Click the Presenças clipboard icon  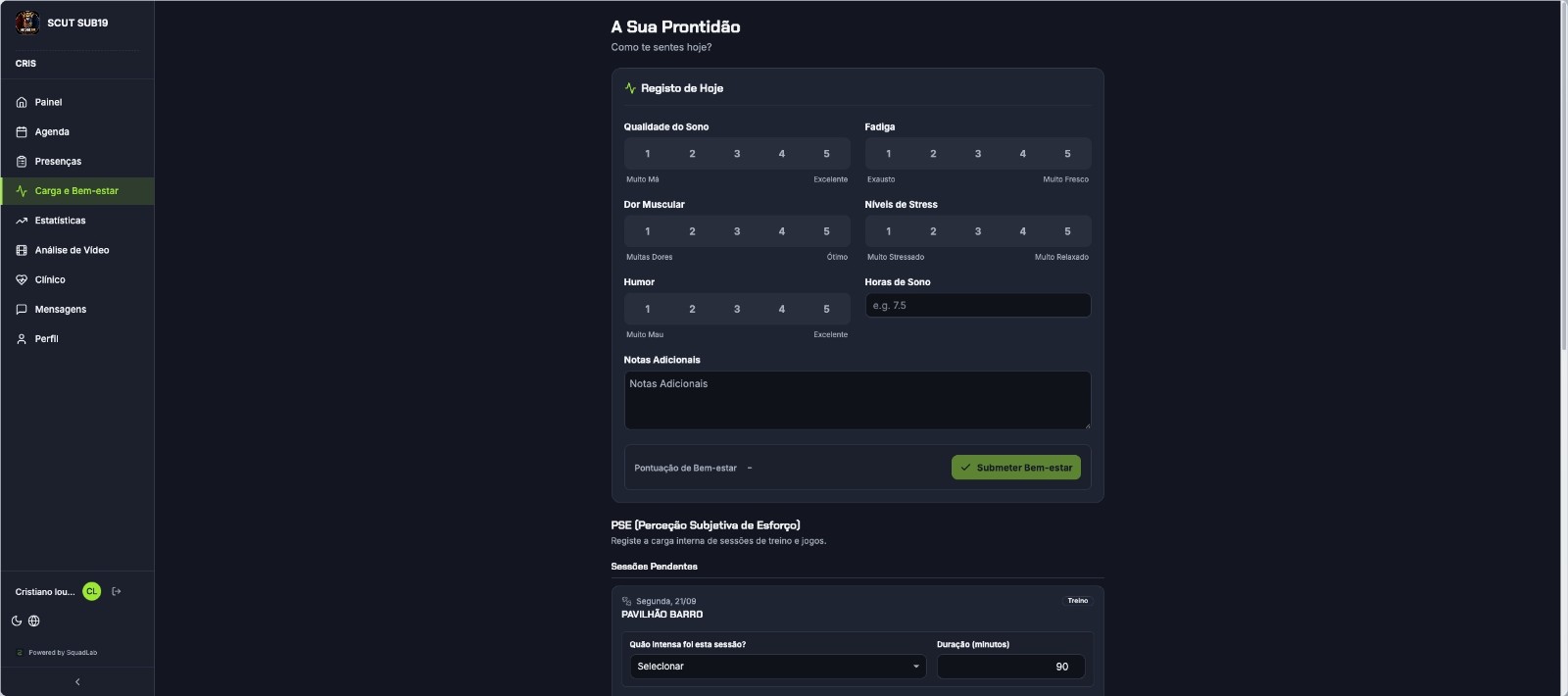coord(22,161)
